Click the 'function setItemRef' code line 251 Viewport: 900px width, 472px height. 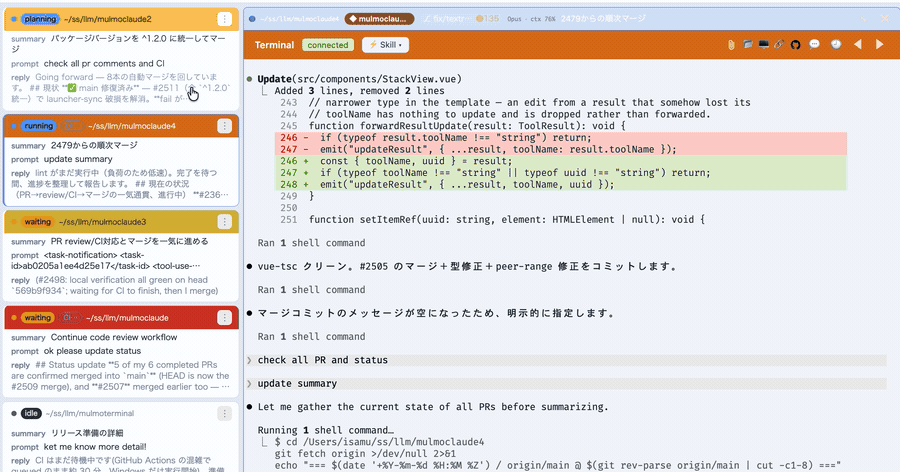[507, 219]
